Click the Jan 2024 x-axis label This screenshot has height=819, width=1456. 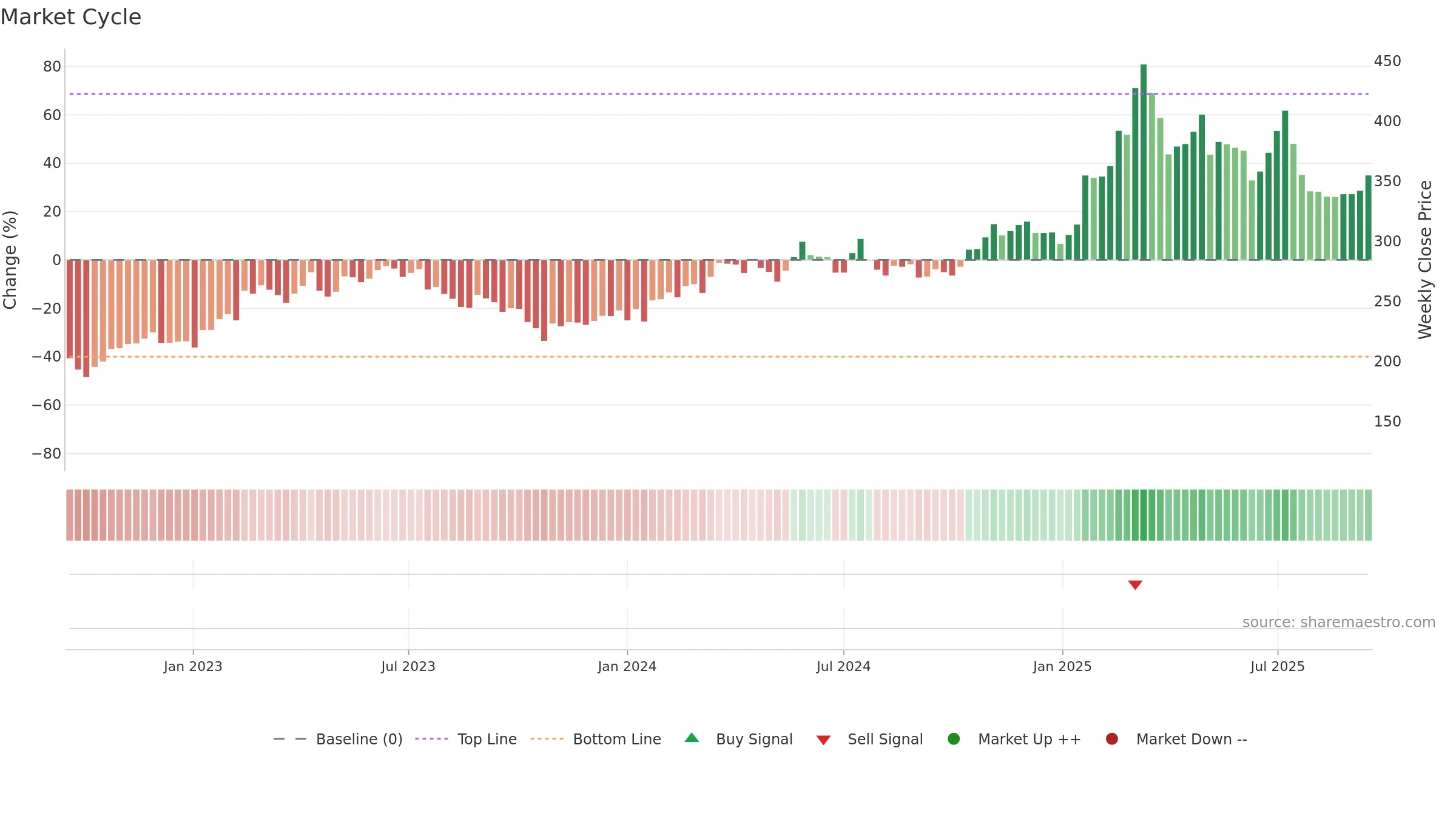627,666
